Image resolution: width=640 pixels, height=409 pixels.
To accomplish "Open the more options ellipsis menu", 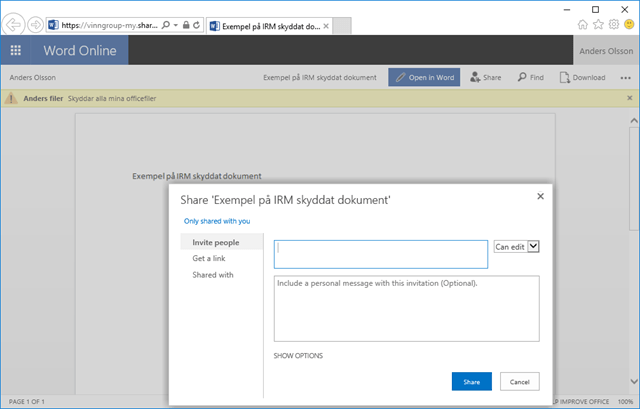I will pyautogui.click(x=625, y=77).
